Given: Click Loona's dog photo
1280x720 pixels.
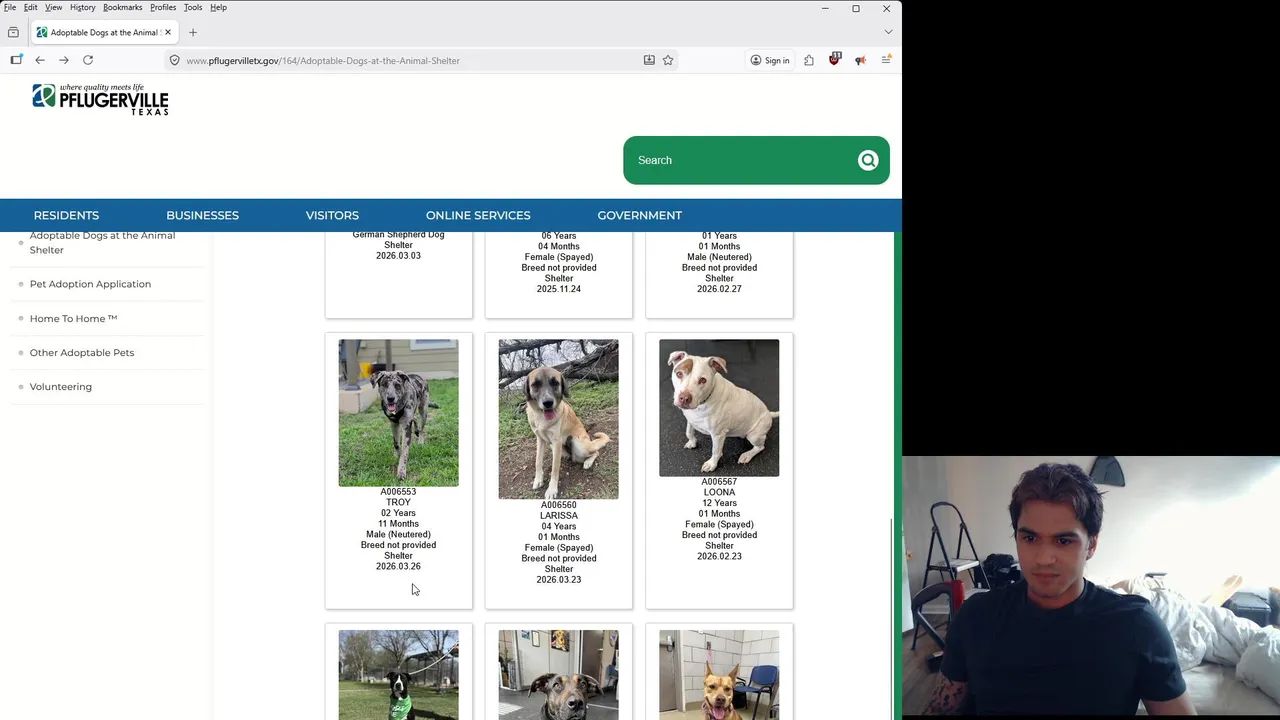Looking at the screenshot, I should (719, 408).
